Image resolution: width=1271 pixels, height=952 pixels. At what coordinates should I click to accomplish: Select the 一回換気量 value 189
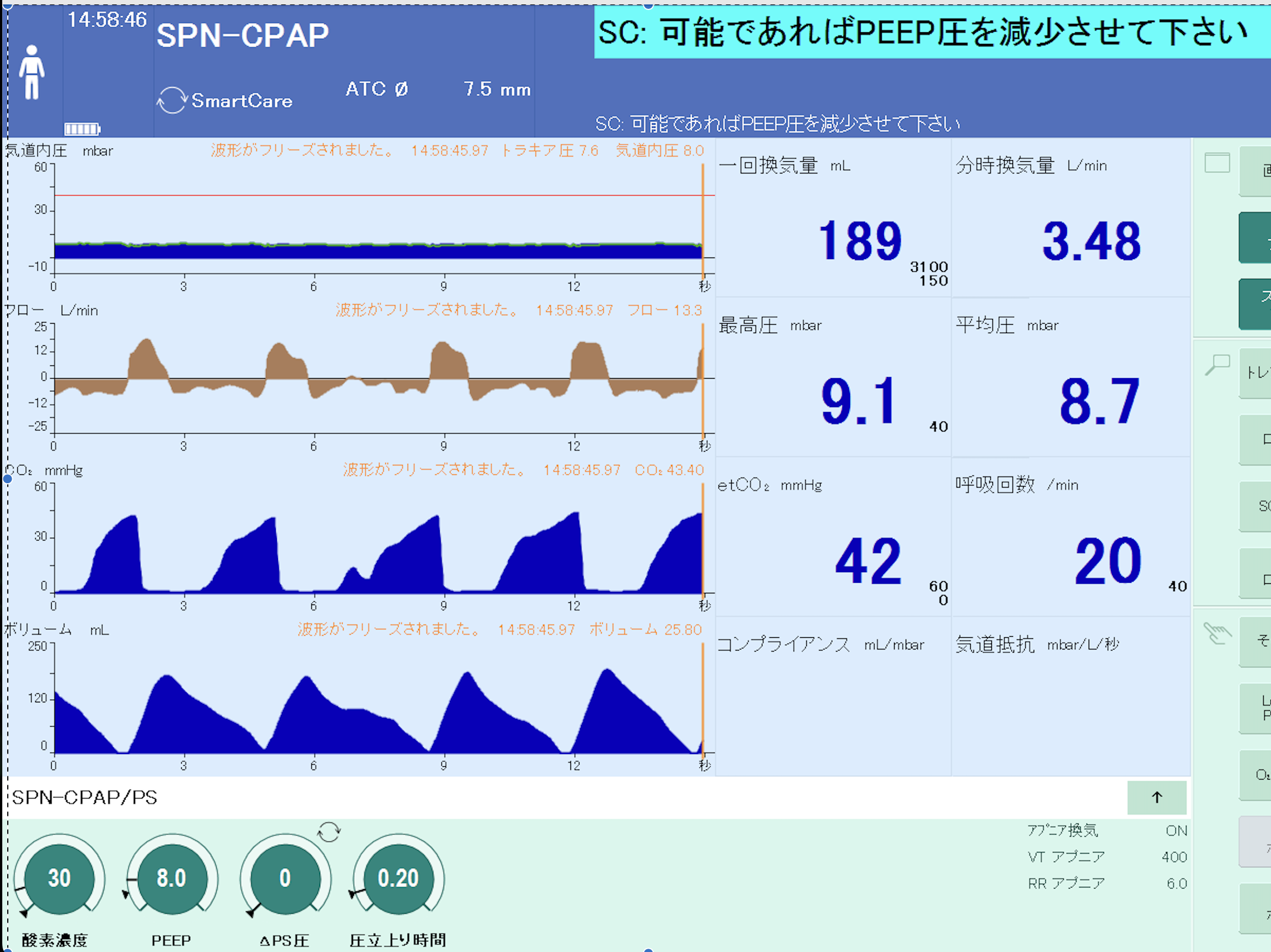click(860, 241)
